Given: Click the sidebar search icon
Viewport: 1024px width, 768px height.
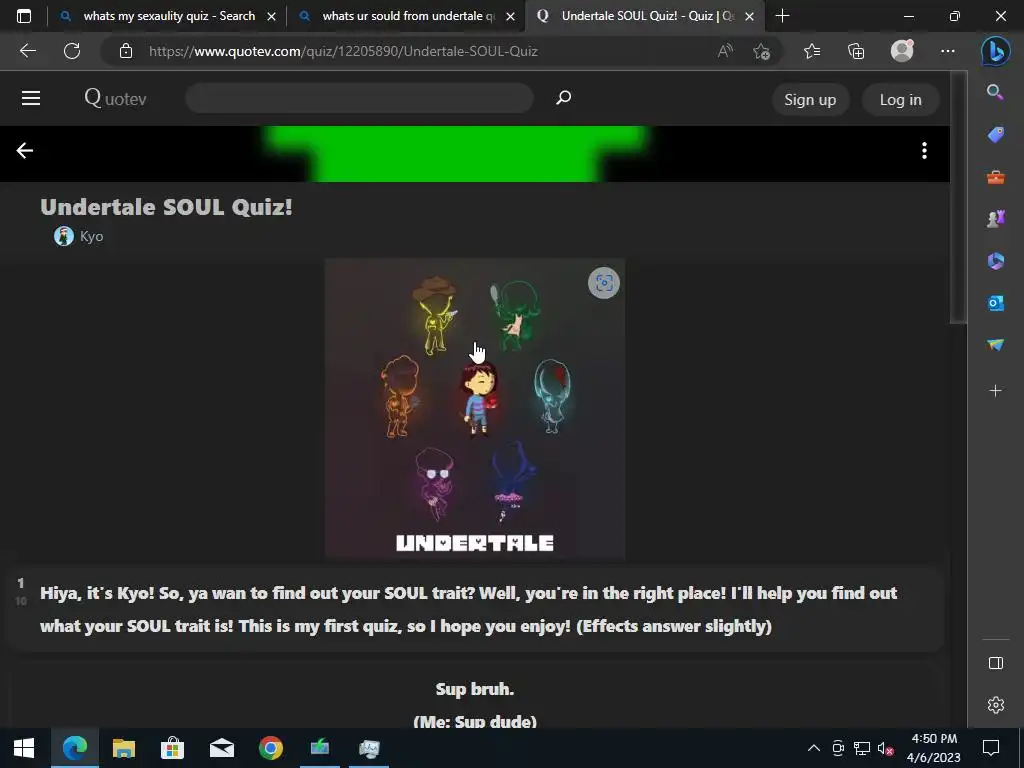Looking at the screenshot, I should (995, 92).
